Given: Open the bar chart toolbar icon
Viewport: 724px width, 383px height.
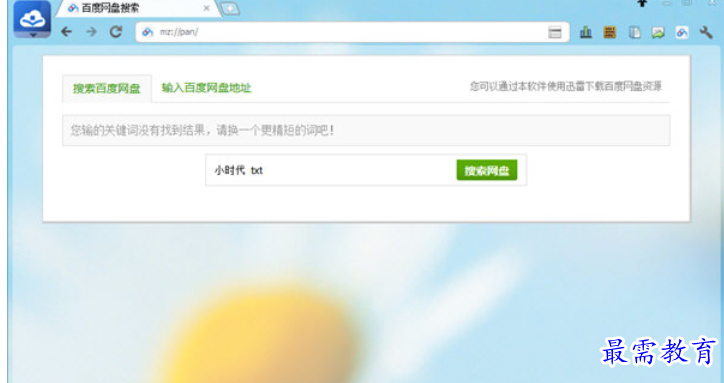Looking at the screenshot, I should [x=586, y=32].
